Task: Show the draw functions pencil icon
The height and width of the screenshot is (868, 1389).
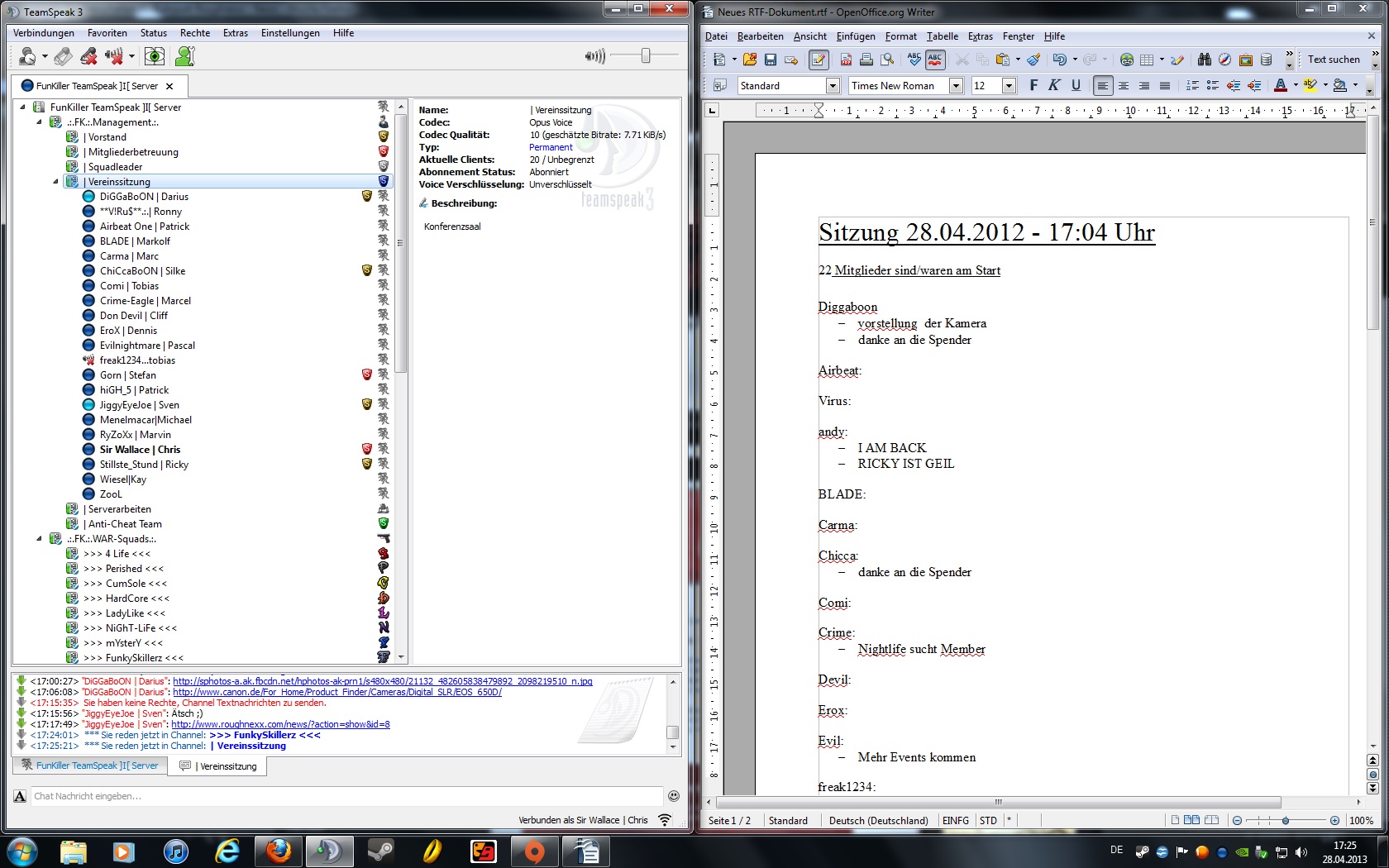Action: 1177,60
